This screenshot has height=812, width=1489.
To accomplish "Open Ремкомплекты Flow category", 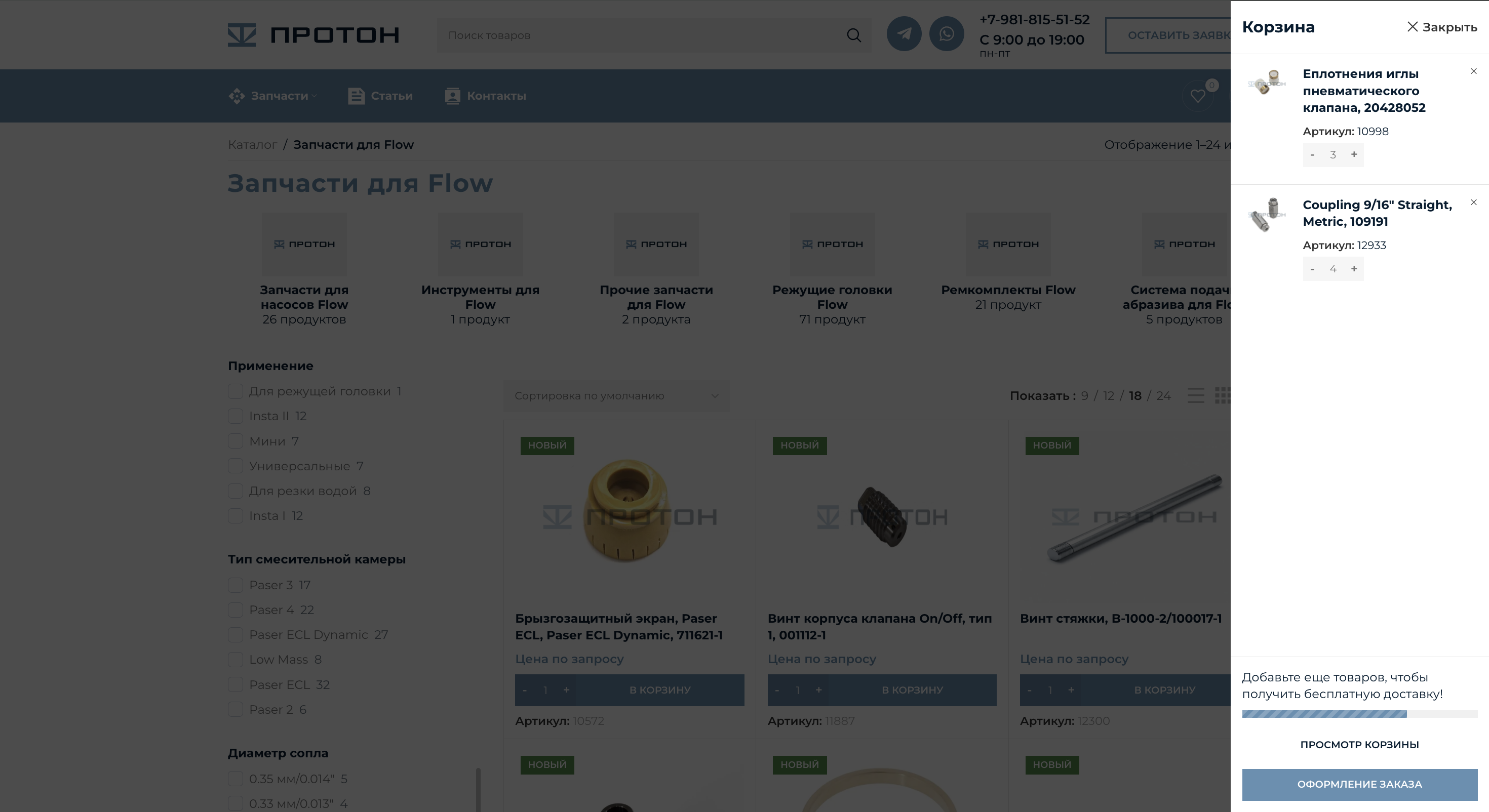I will pos(1008,262).
